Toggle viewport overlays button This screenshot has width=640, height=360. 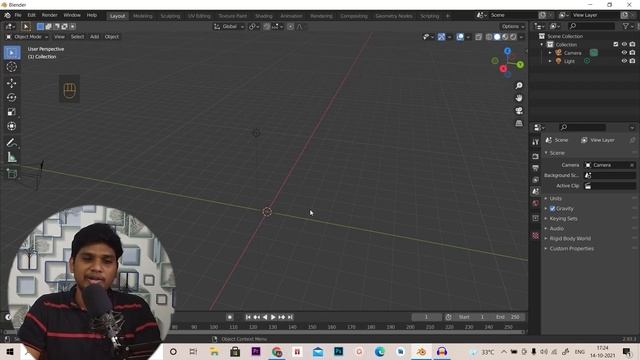[460, 37]
